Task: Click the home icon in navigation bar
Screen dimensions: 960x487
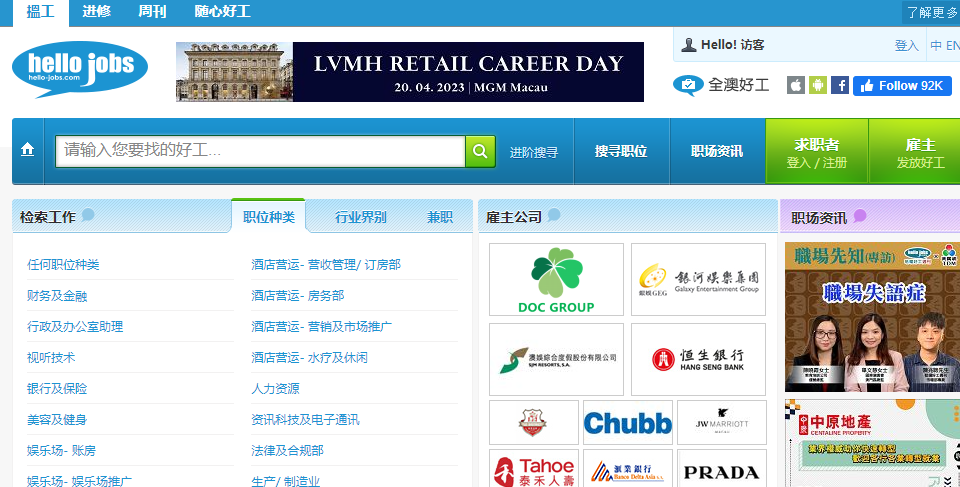Action: 28,149
